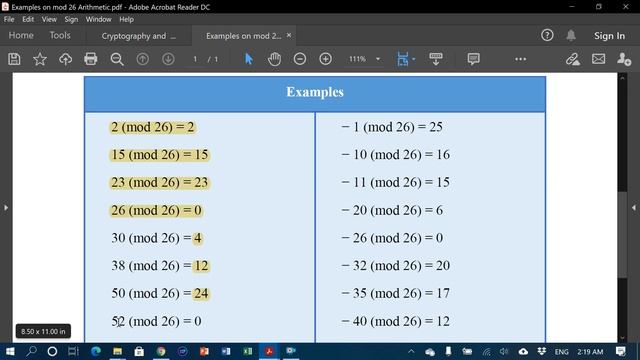Switch to Cryptography and document tab
The height and width of the screenshot is (360, 640).
coord(139,36)
